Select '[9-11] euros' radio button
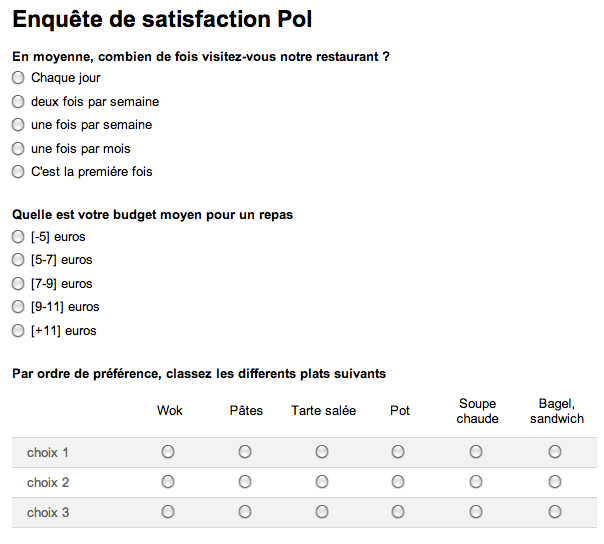 pyautogui.click(x=18, y=307)
